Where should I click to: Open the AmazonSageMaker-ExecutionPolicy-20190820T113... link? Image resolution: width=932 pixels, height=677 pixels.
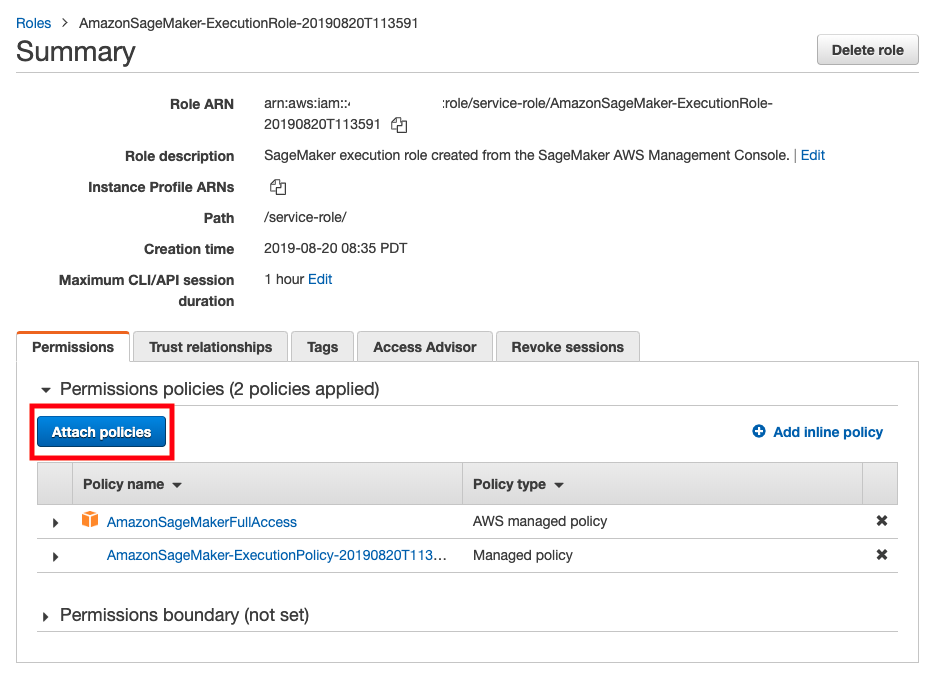[276, 555]
